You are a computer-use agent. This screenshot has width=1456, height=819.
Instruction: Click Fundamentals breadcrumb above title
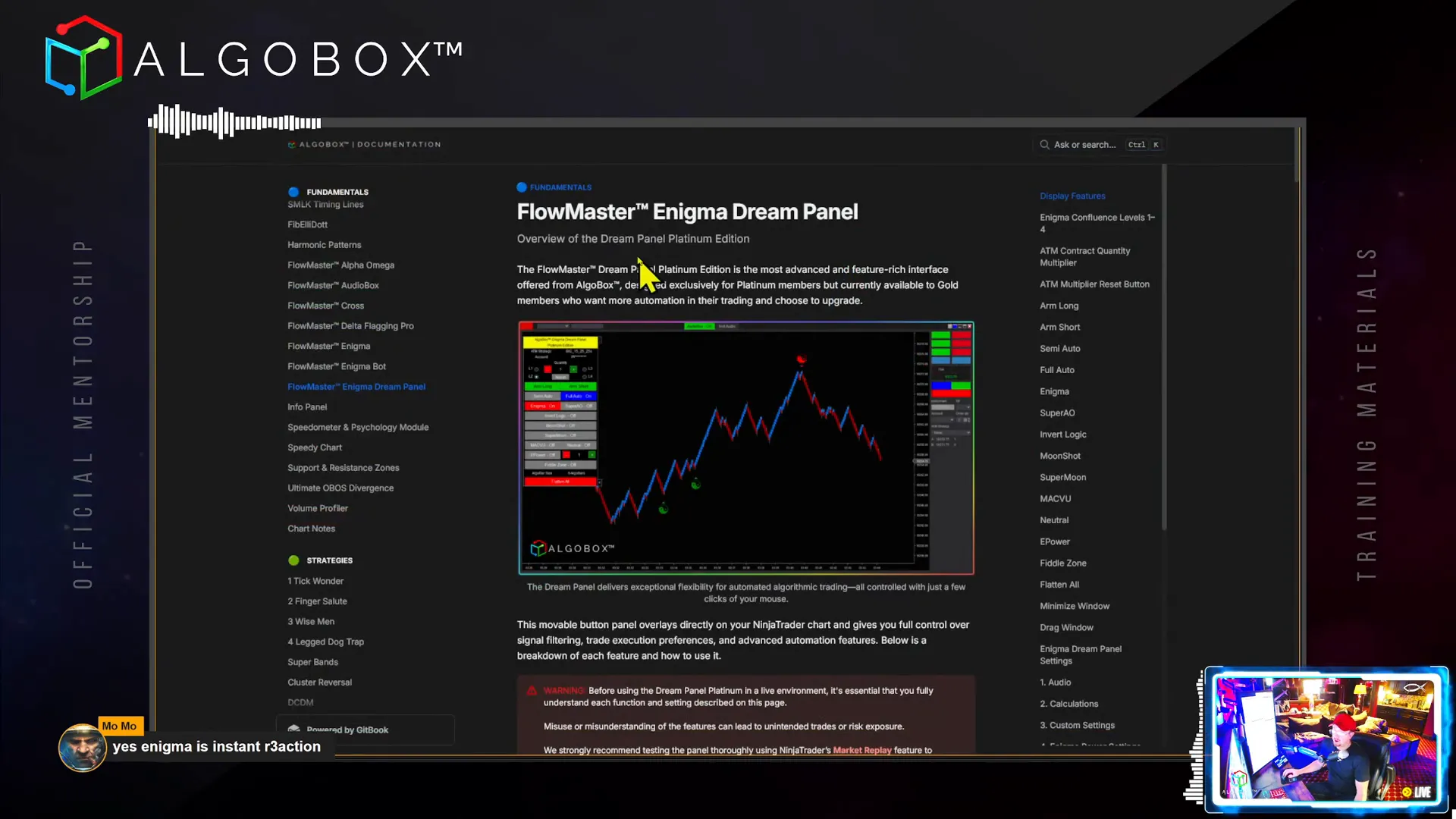[x=560, y=187]
